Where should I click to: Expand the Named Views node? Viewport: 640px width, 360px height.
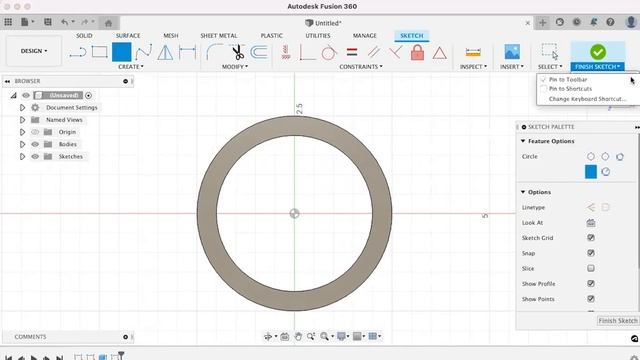(22, 120)
